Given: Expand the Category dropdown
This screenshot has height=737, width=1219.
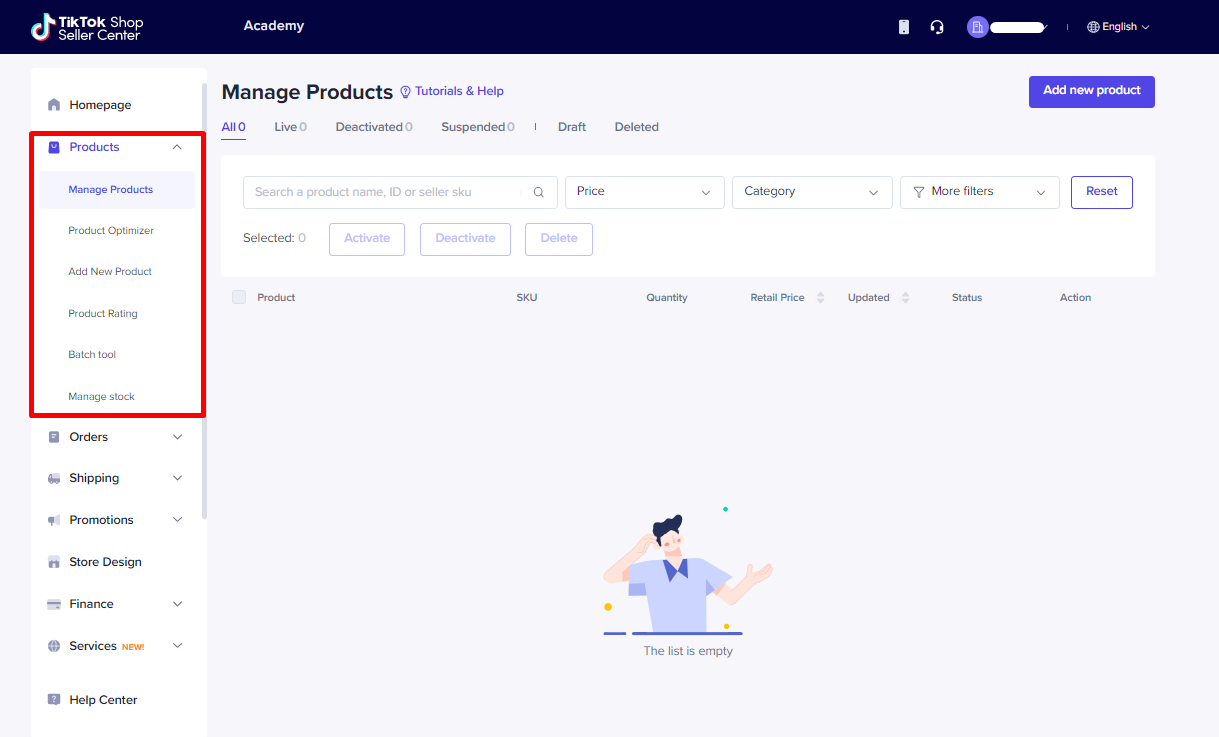Looking at the screenshot, I should 811,191.
